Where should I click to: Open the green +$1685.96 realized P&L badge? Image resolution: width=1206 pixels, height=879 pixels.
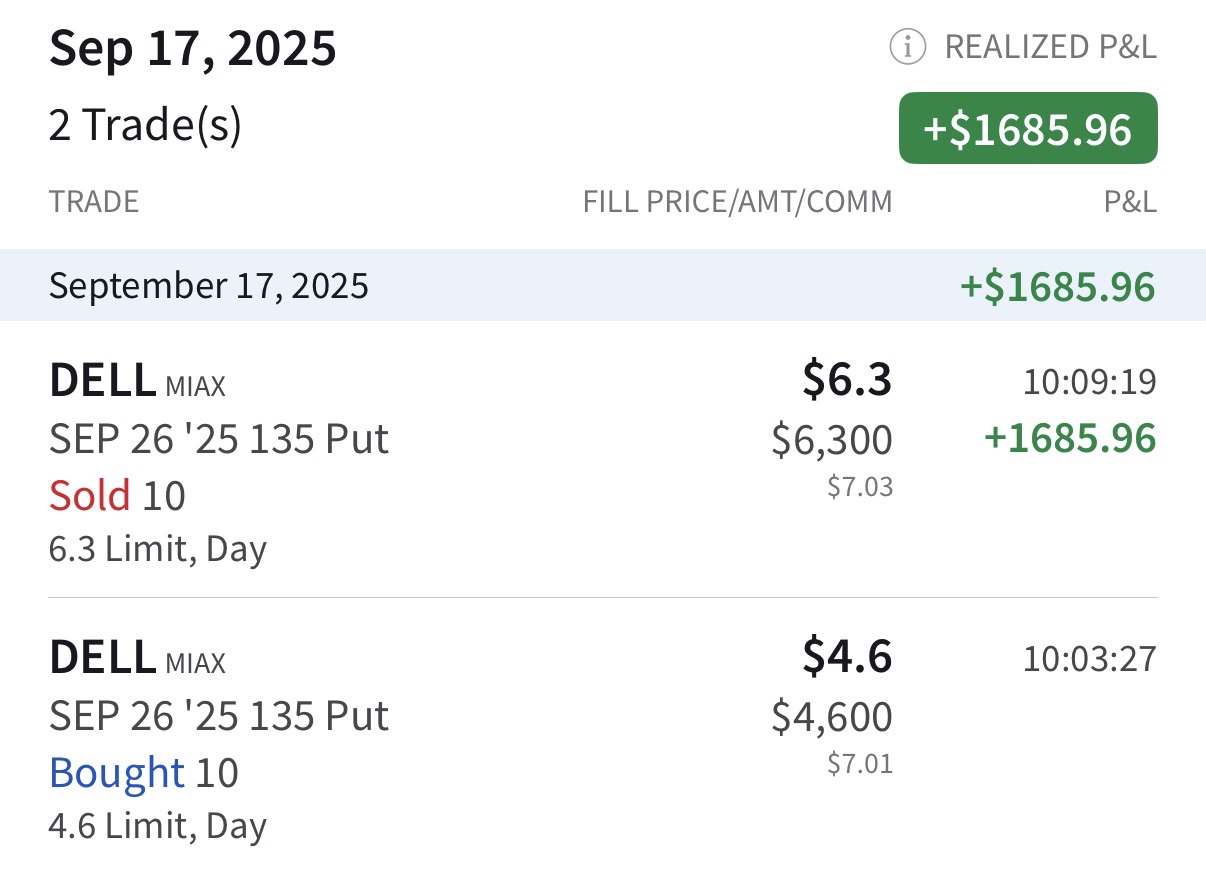pyautogui.click(x=1028, y=128)
